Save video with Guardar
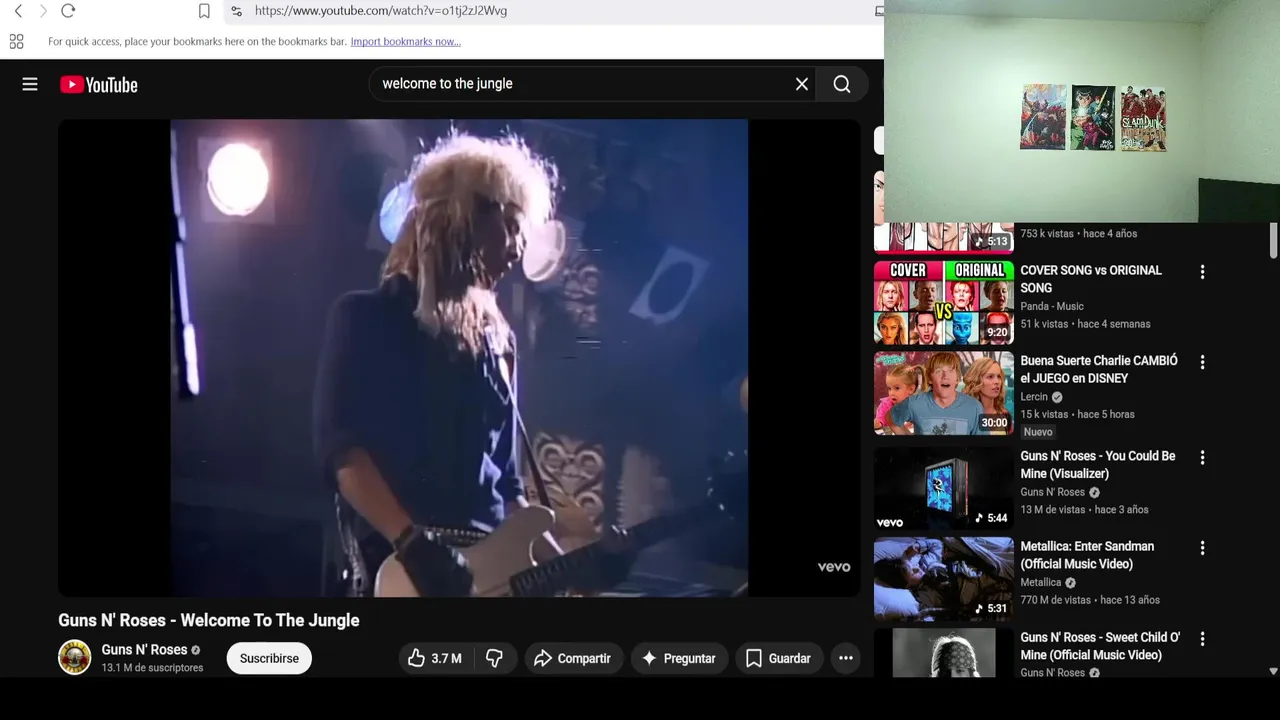 click(778, 658)
